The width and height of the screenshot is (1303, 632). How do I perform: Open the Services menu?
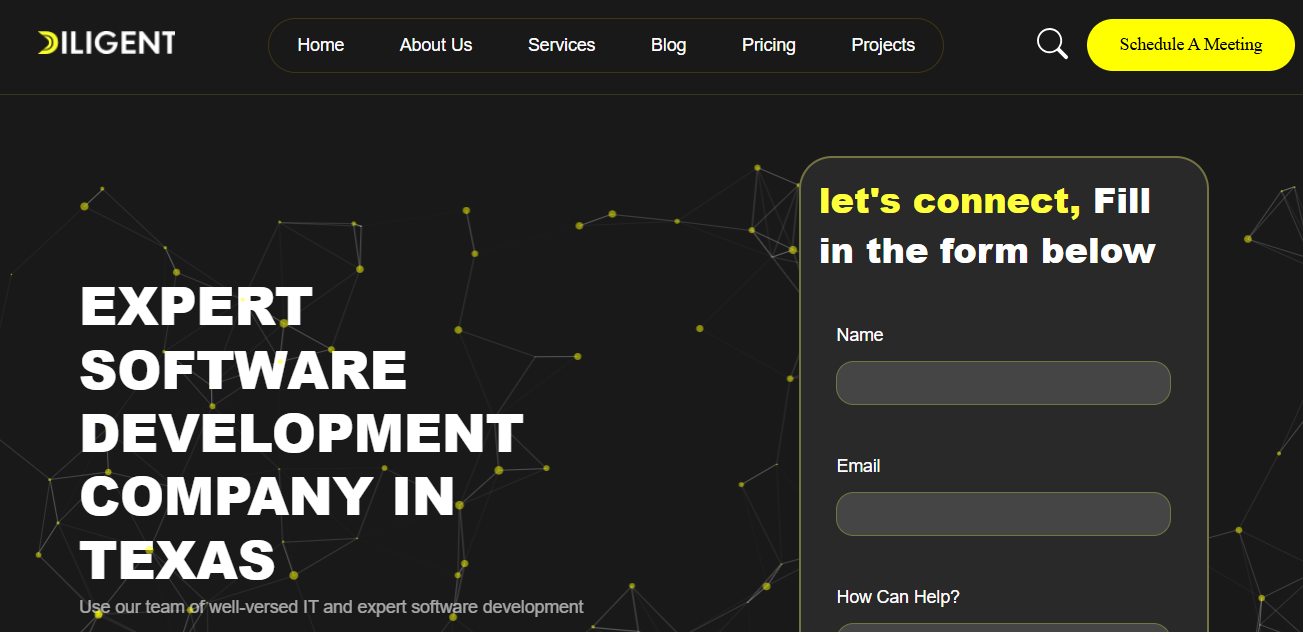(561, 44)
